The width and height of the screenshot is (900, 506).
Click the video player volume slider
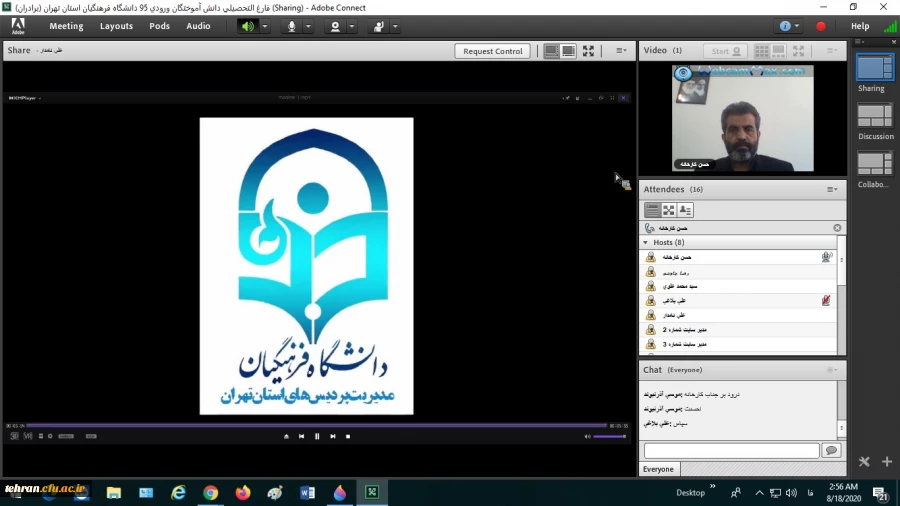[610, 437]
